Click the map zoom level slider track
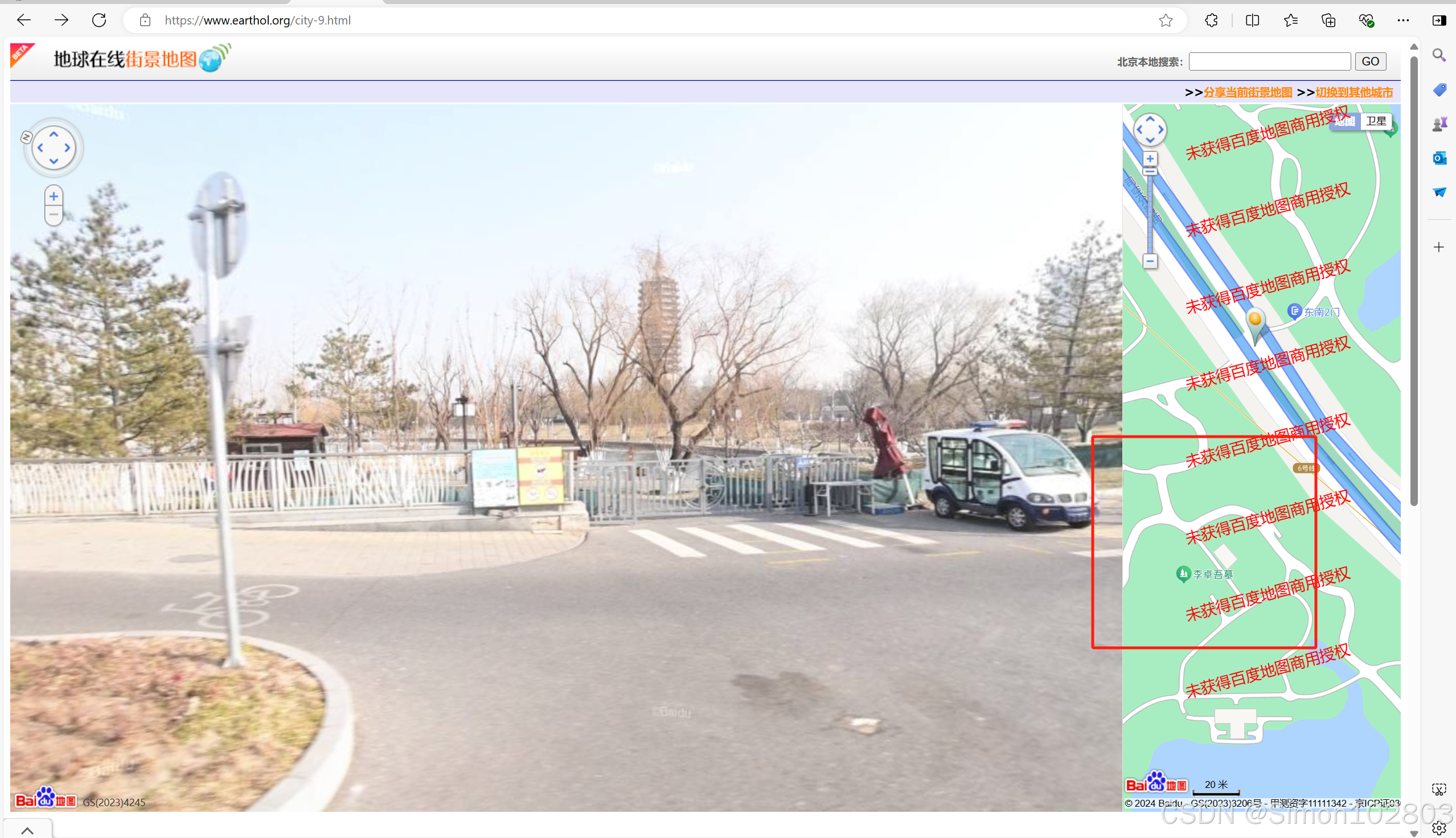The image size is (1456, 838). [x=1149, y=219]
